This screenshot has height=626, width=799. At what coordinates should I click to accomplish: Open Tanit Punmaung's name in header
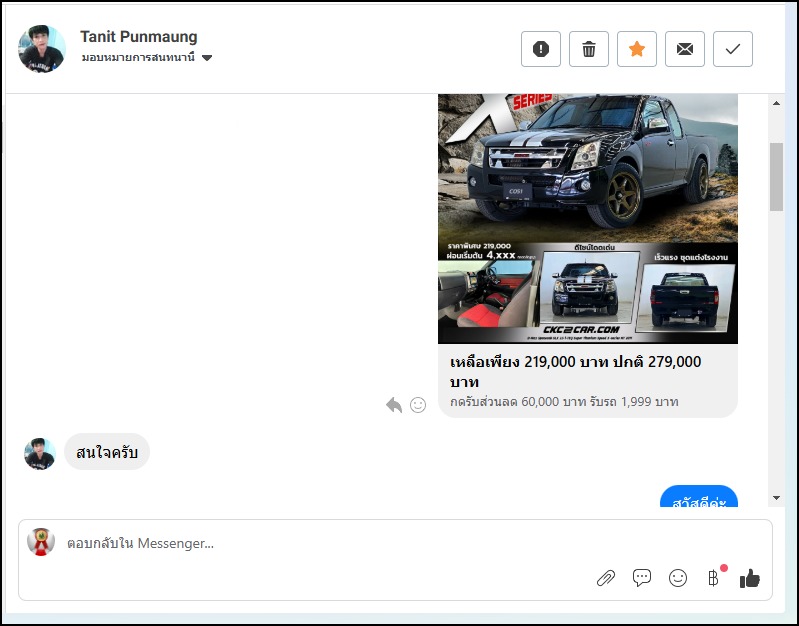(139, 37)
